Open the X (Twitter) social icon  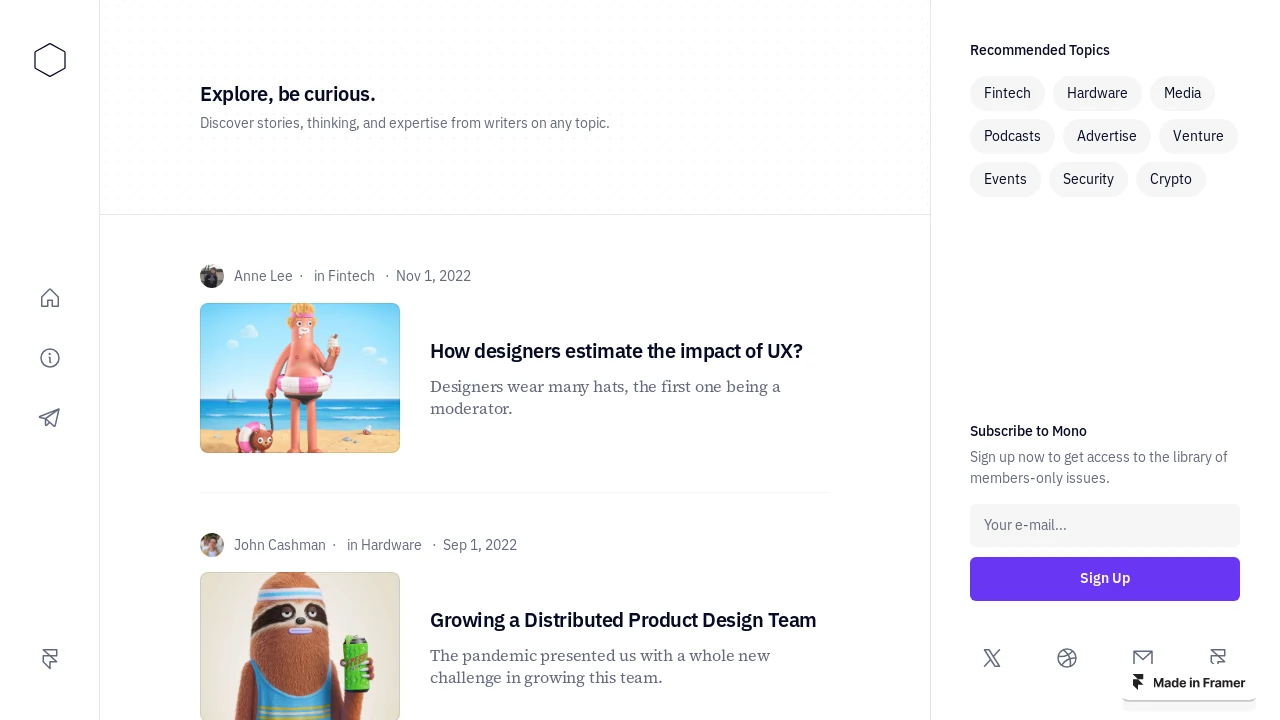(x=992, y=658)
